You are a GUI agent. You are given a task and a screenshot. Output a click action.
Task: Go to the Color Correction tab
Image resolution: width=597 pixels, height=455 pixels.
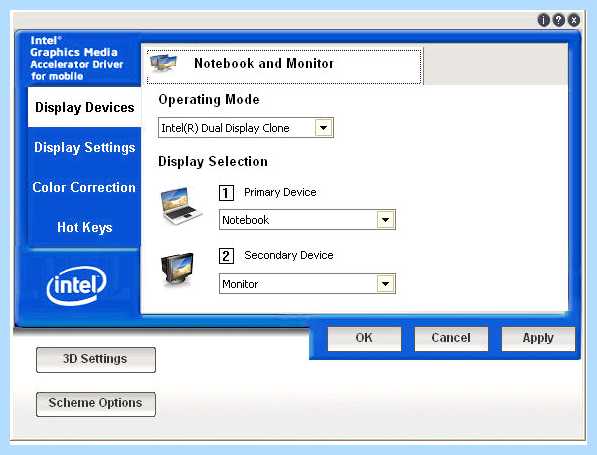85,187
